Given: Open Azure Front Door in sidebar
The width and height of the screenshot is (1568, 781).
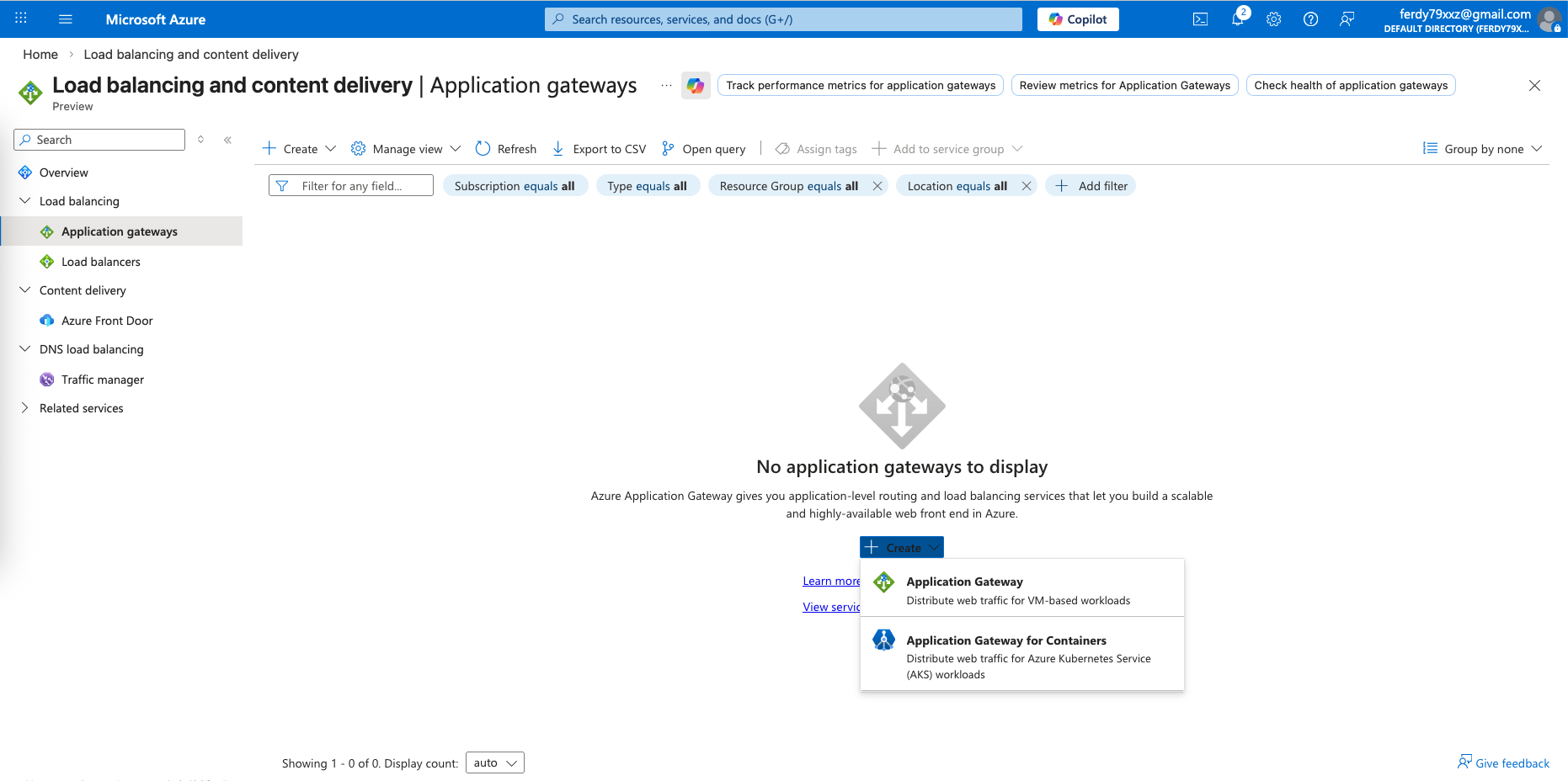Looking at the screenshot, I should (x=107, y=321).
